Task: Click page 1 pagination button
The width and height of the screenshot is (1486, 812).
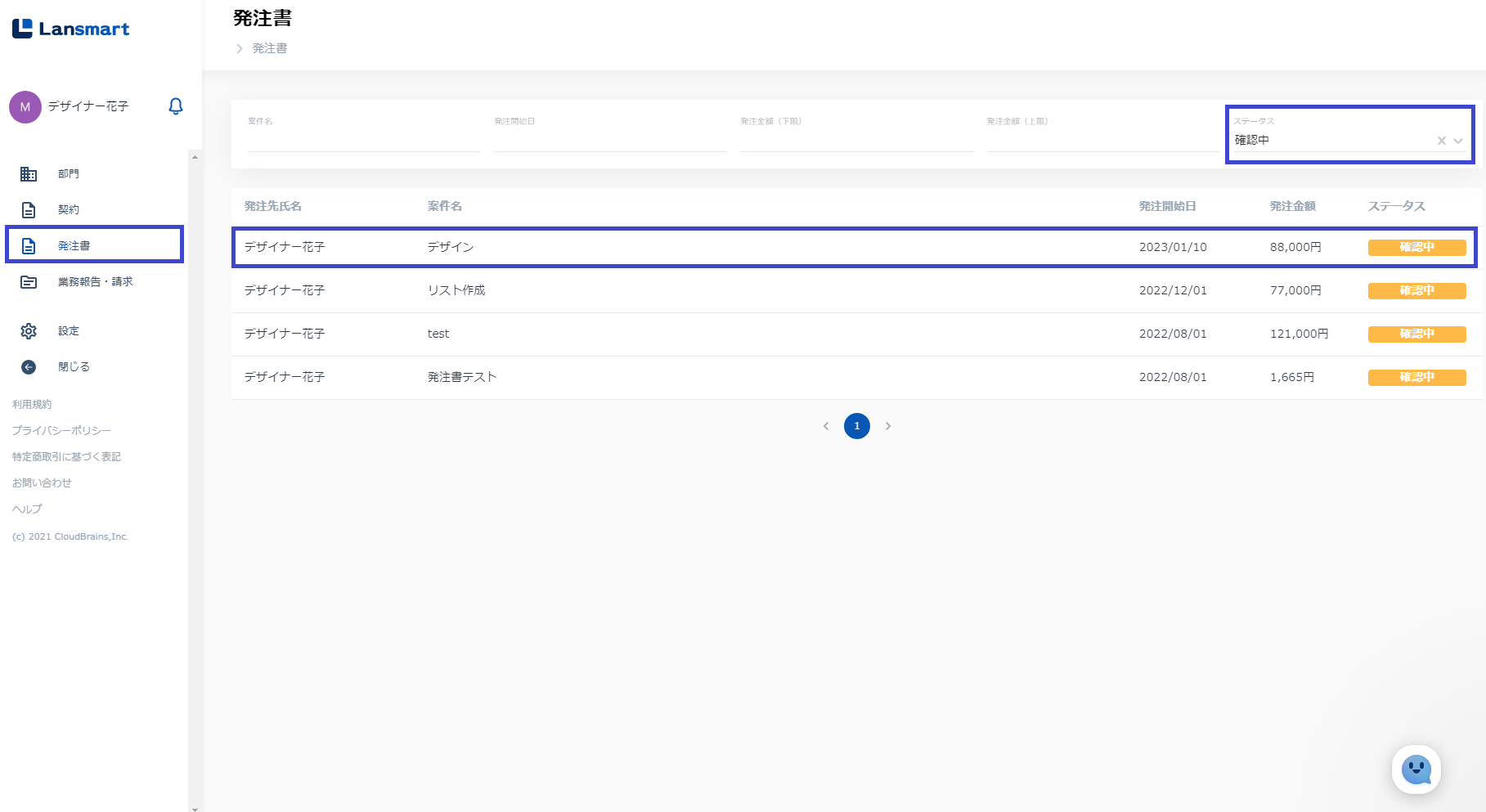Action: pos(856,426)
